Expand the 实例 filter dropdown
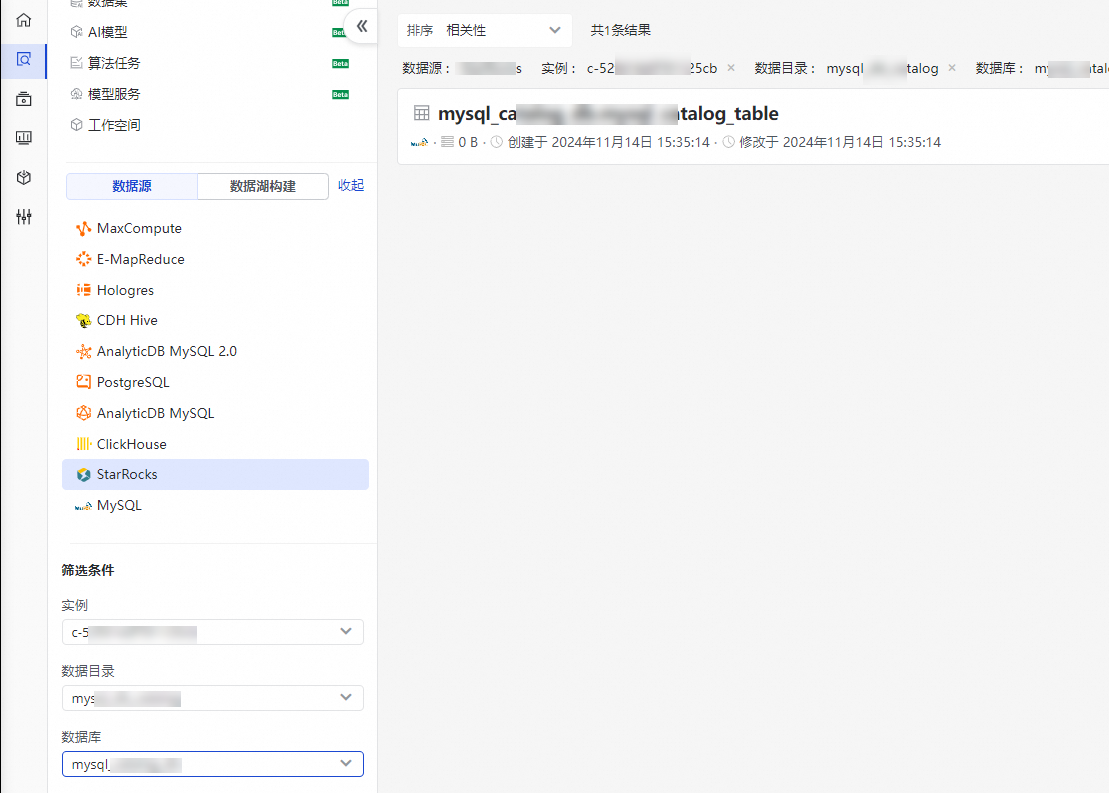The image size is (1109, 793). pos(213,632)
